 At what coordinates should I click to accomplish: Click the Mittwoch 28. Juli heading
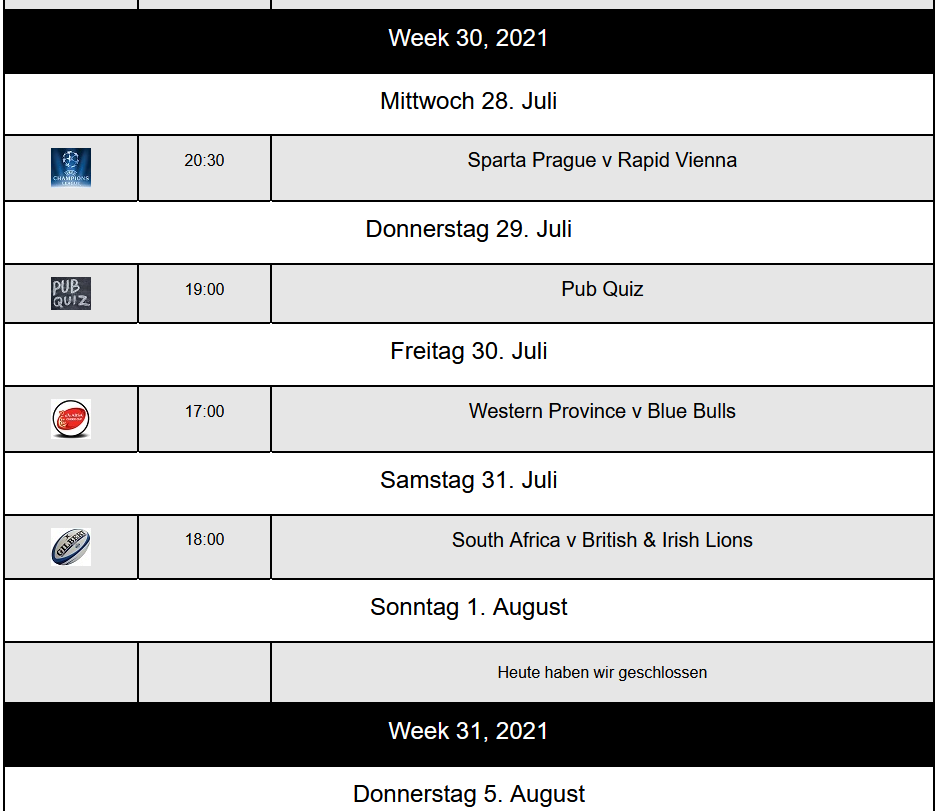point(468,101)
